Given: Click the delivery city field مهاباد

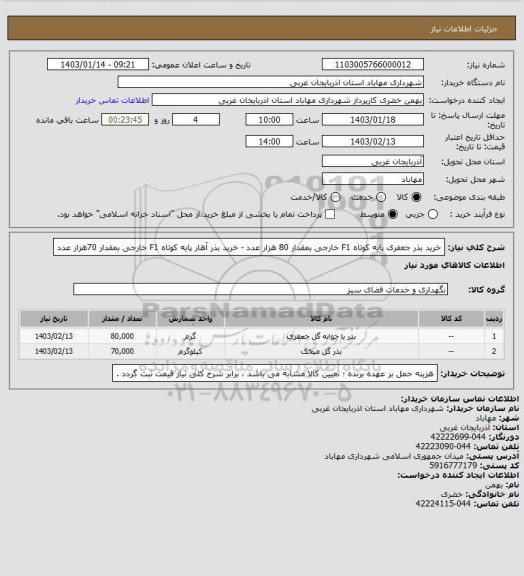Looking at the screenshot, I should click(373, 179).
